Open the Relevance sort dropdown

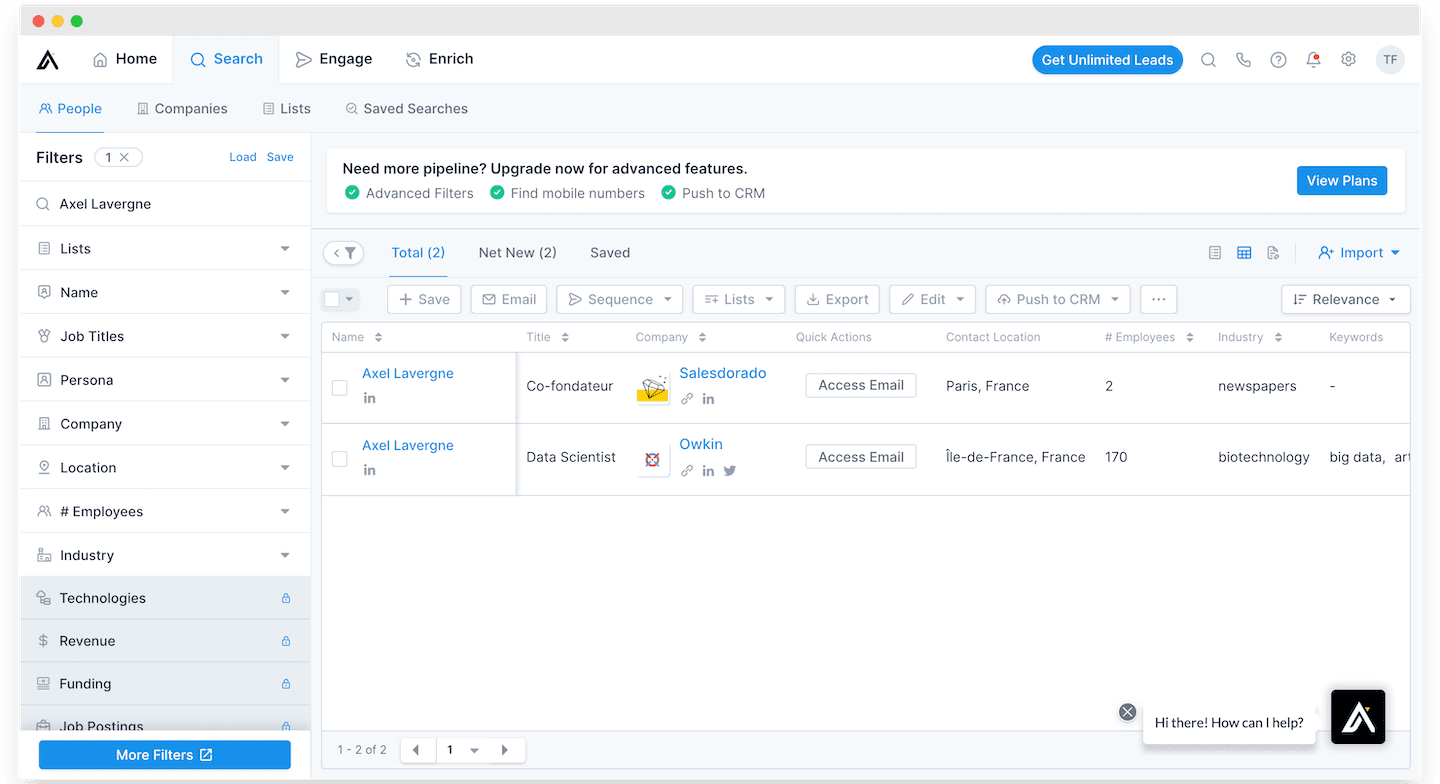tap(1346, 299)
